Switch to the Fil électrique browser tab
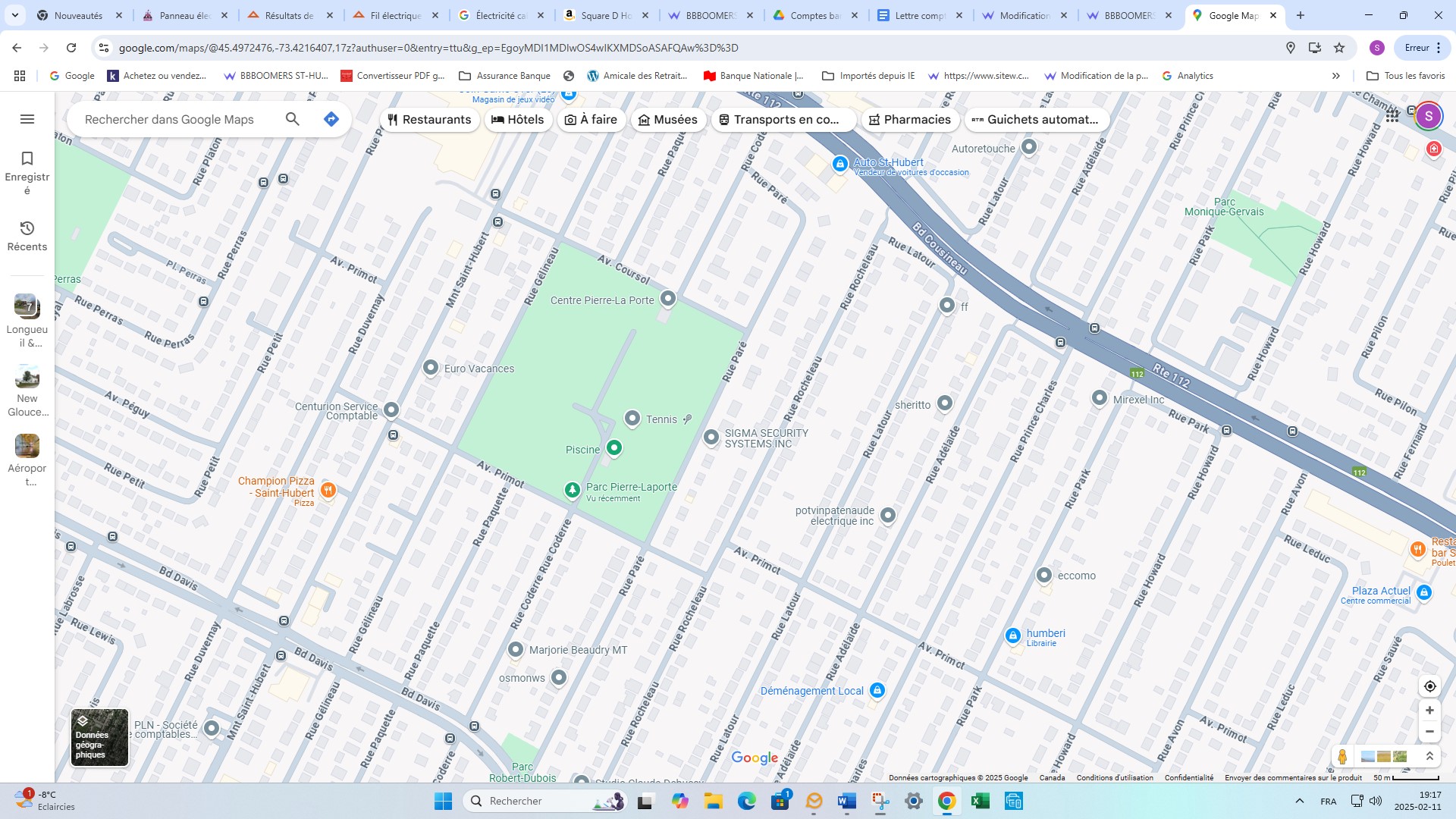 point(395,15)
